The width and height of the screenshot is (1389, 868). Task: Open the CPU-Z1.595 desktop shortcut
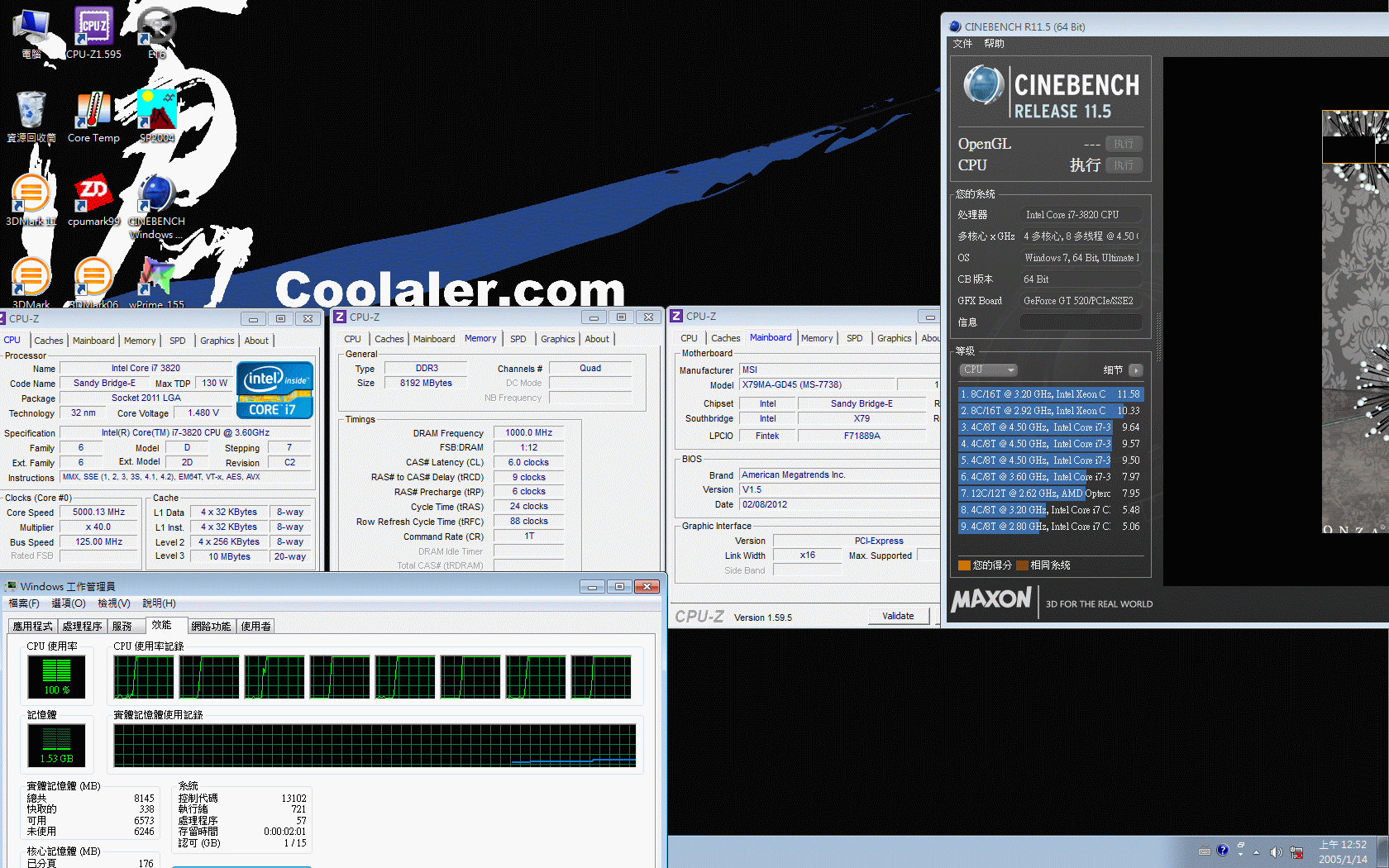click(x=93, y=33)
